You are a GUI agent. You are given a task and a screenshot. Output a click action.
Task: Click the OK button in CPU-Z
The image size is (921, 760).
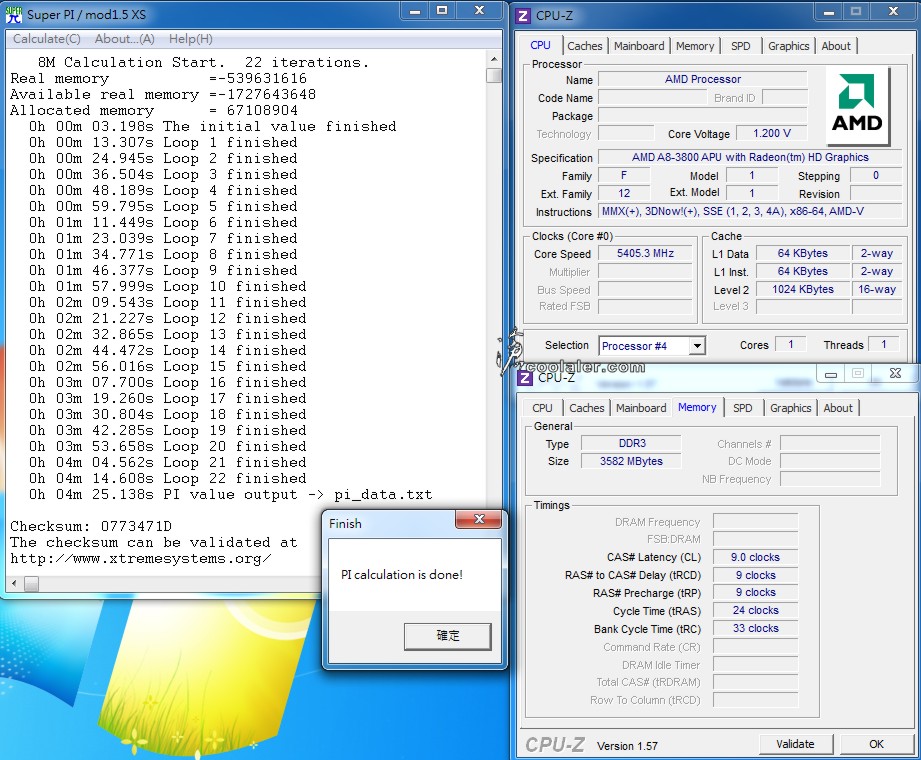[x=876, y=744]
